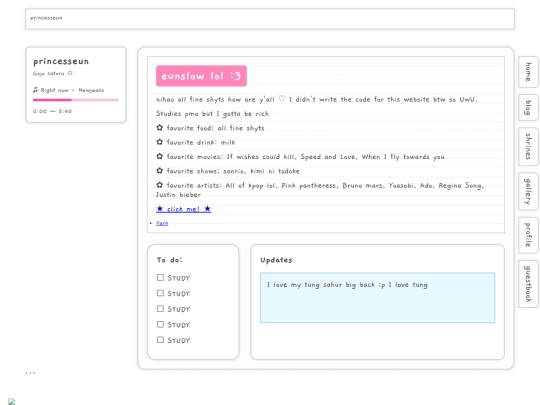The width and height of the screenshot is (540, 405).
Task: Seek the pink music progress bar
Action: coord(76,100)
